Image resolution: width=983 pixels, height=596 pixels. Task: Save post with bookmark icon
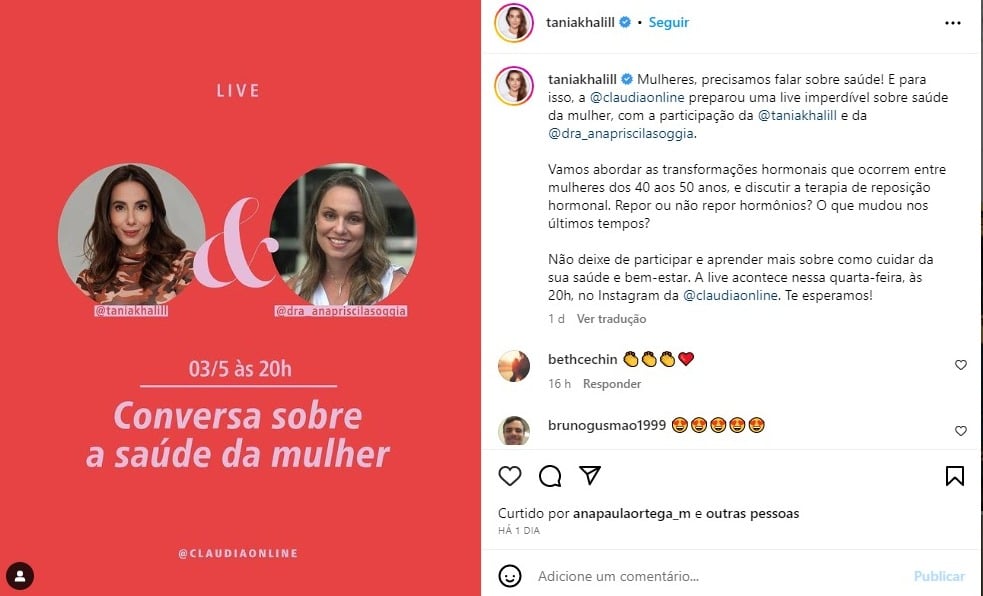954,476
